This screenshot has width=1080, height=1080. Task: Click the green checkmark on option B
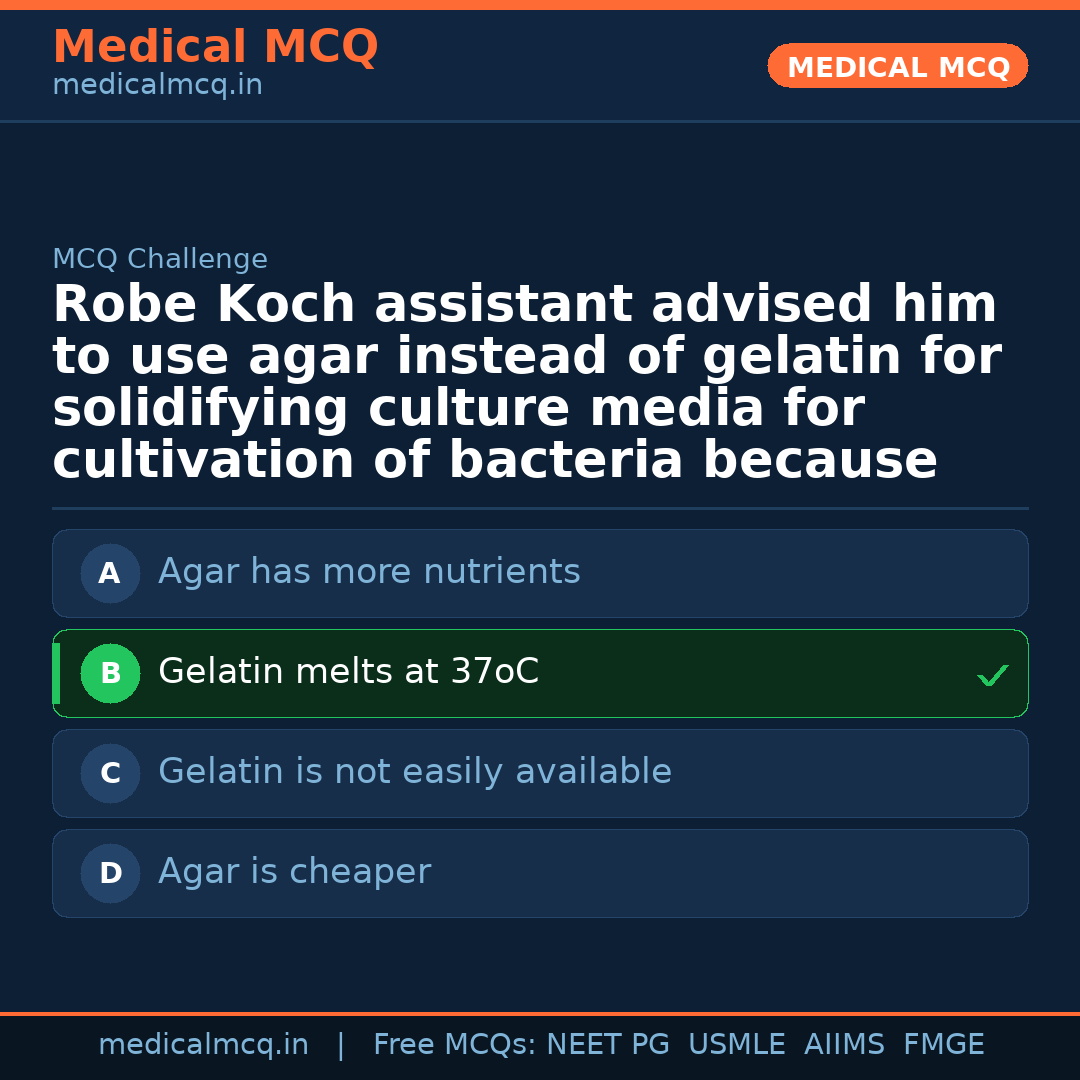[992, 676]
